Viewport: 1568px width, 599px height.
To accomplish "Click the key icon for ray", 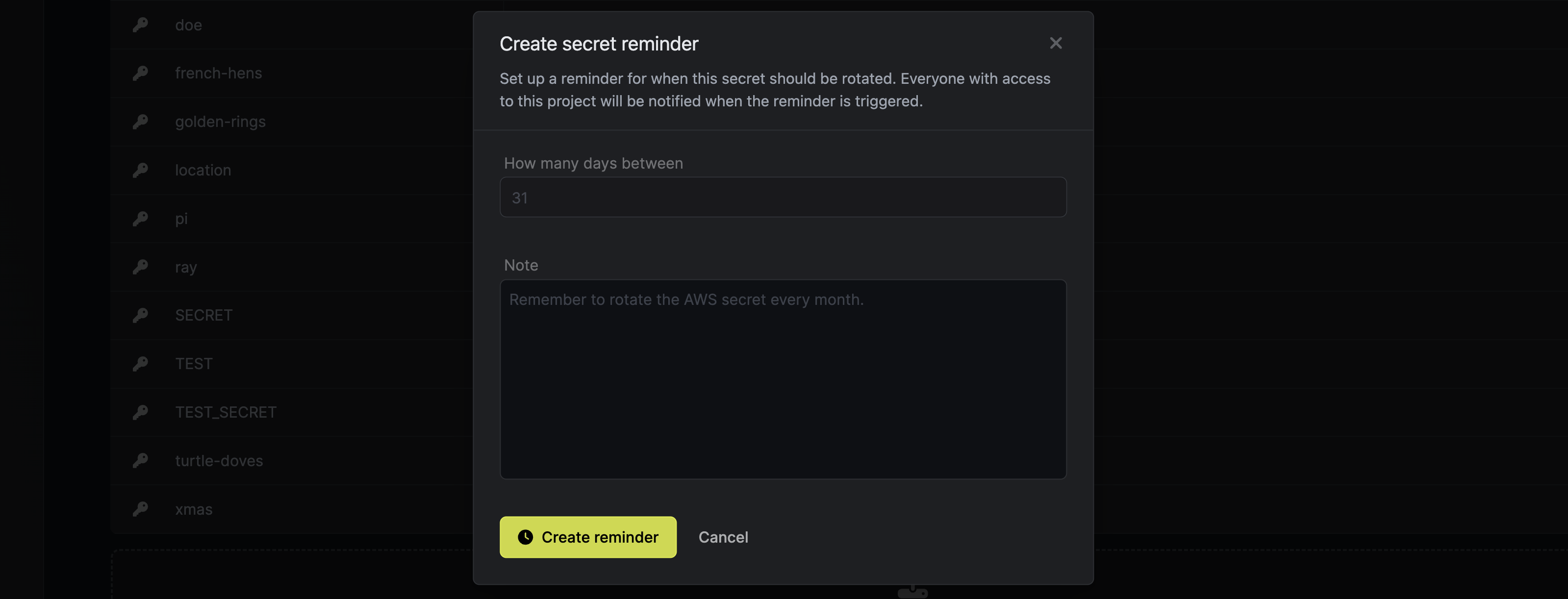I will [x=141, y=267].
